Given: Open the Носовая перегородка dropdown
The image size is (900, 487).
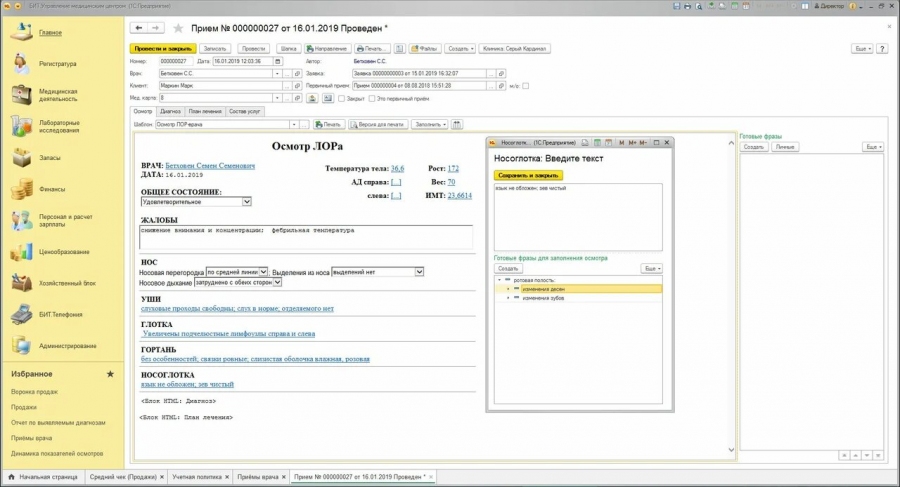Looking at the screenshot, I should (x=263, y=272).
